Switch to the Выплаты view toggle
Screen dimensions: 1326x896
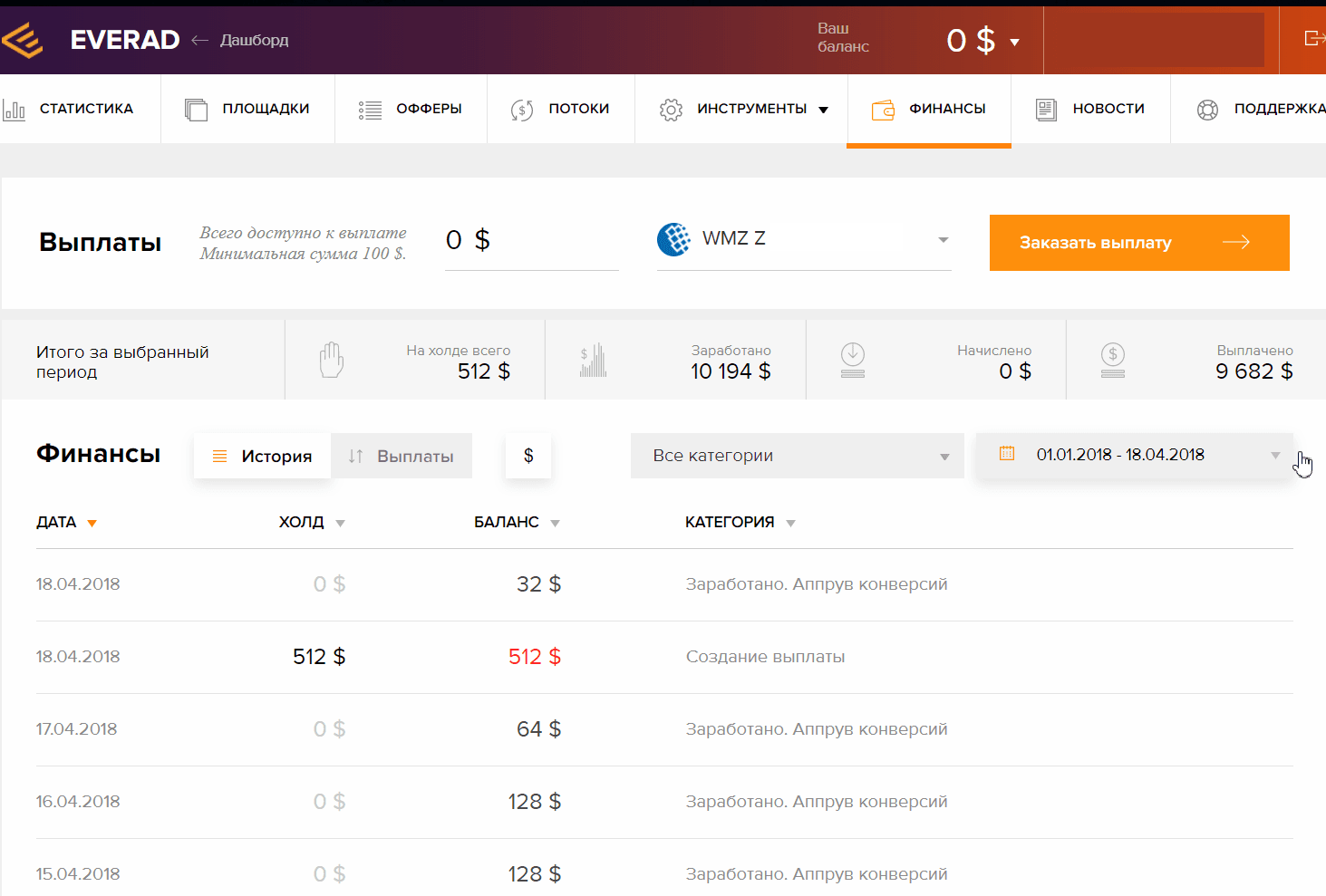[402, 456]
